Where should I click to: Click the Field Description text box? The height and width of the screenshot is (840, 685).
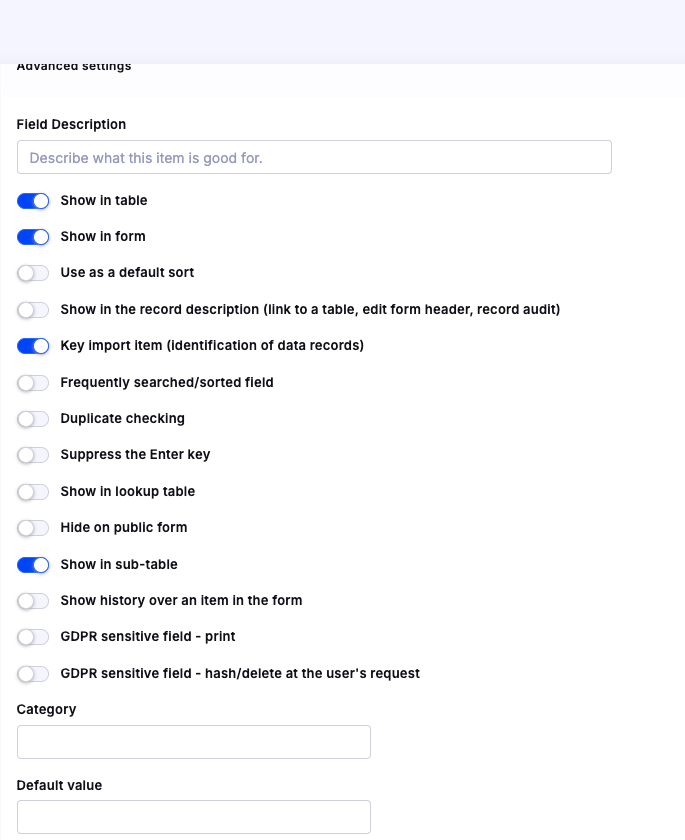click(314, 158)
